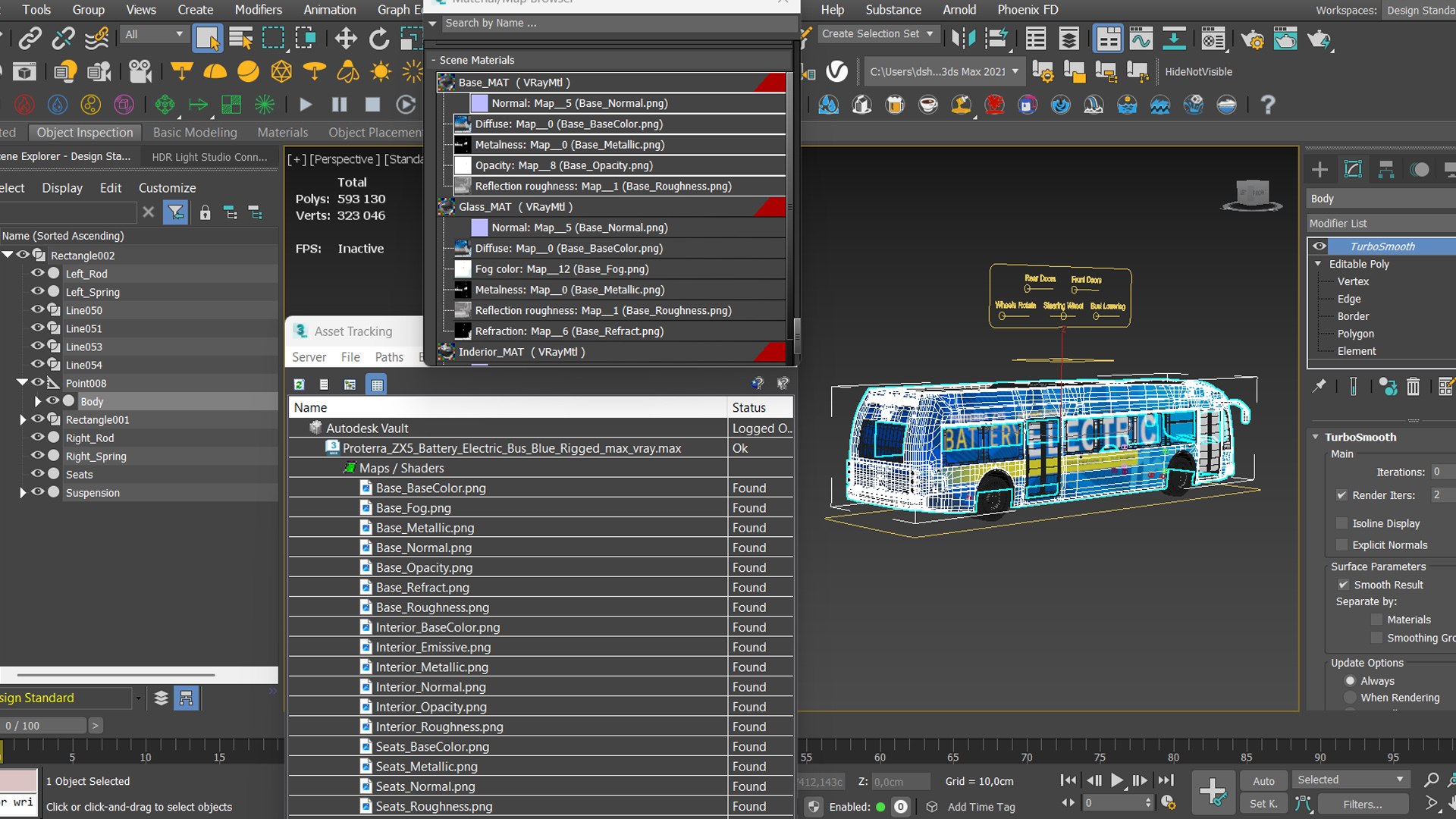Switch to the Basic Modeling tab

pyautogui.click(x=195, y=132)
